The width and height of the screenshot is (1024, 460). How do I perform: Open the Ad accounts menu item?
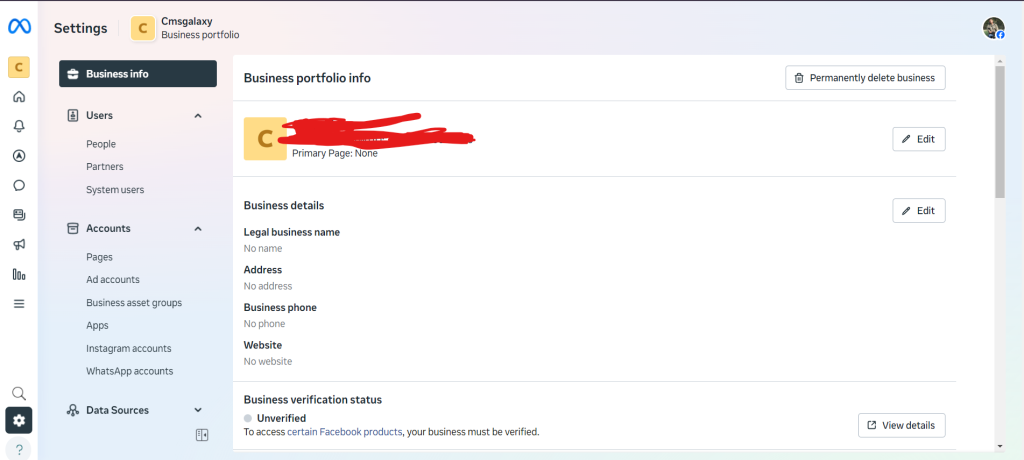click(113, 280)
